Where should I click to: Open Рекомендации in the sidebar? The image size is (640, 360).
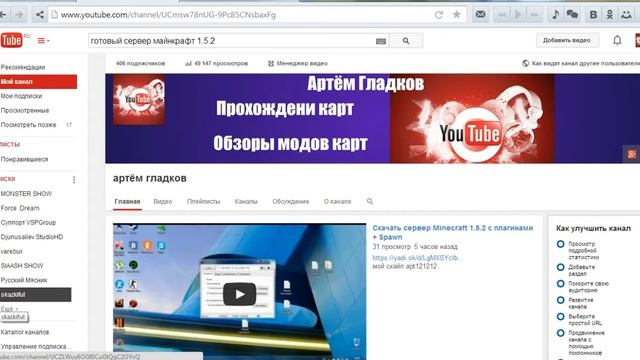click(23, 67)
